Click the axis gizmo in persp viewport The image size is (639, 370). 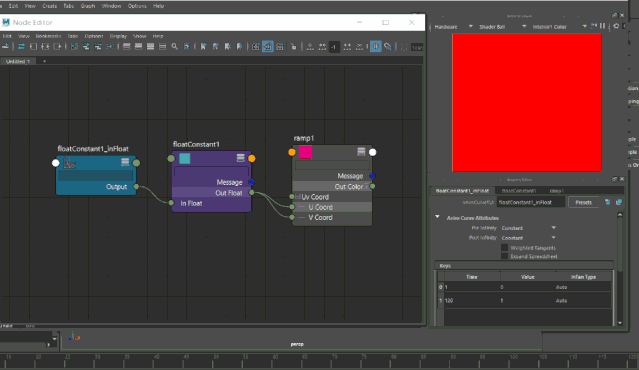click(x=74, y=337)
